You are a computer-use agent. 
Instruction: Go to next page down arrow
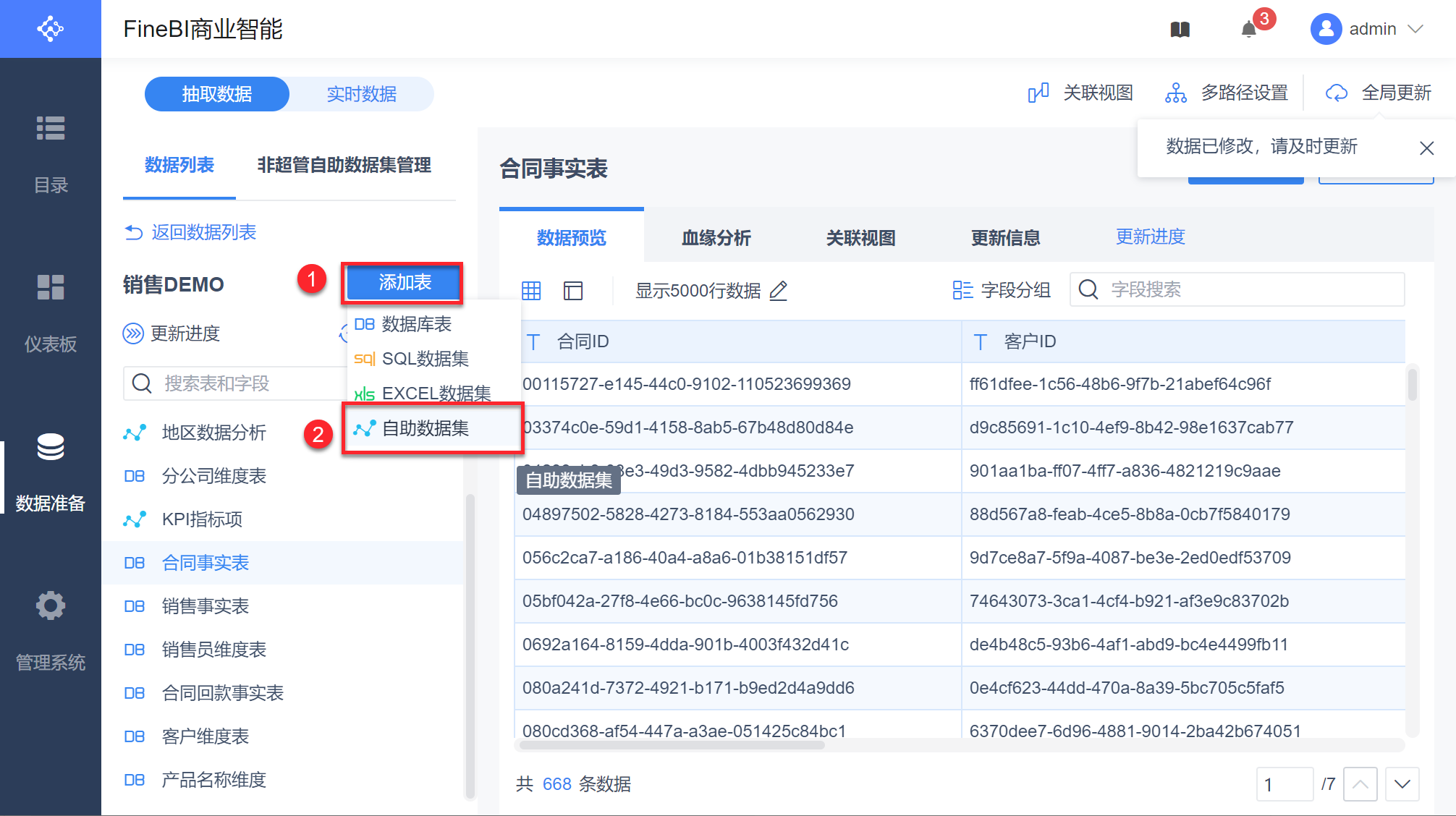(x=1402, y=784)
